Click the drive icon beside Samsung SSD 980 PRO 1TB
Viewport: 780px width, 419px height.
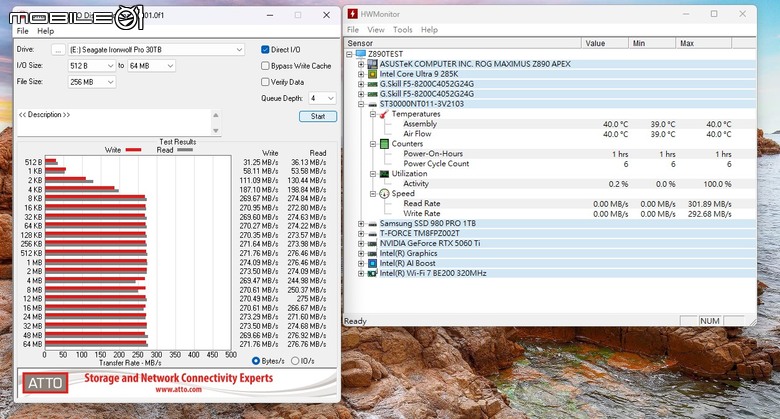[x=372, y=223]
